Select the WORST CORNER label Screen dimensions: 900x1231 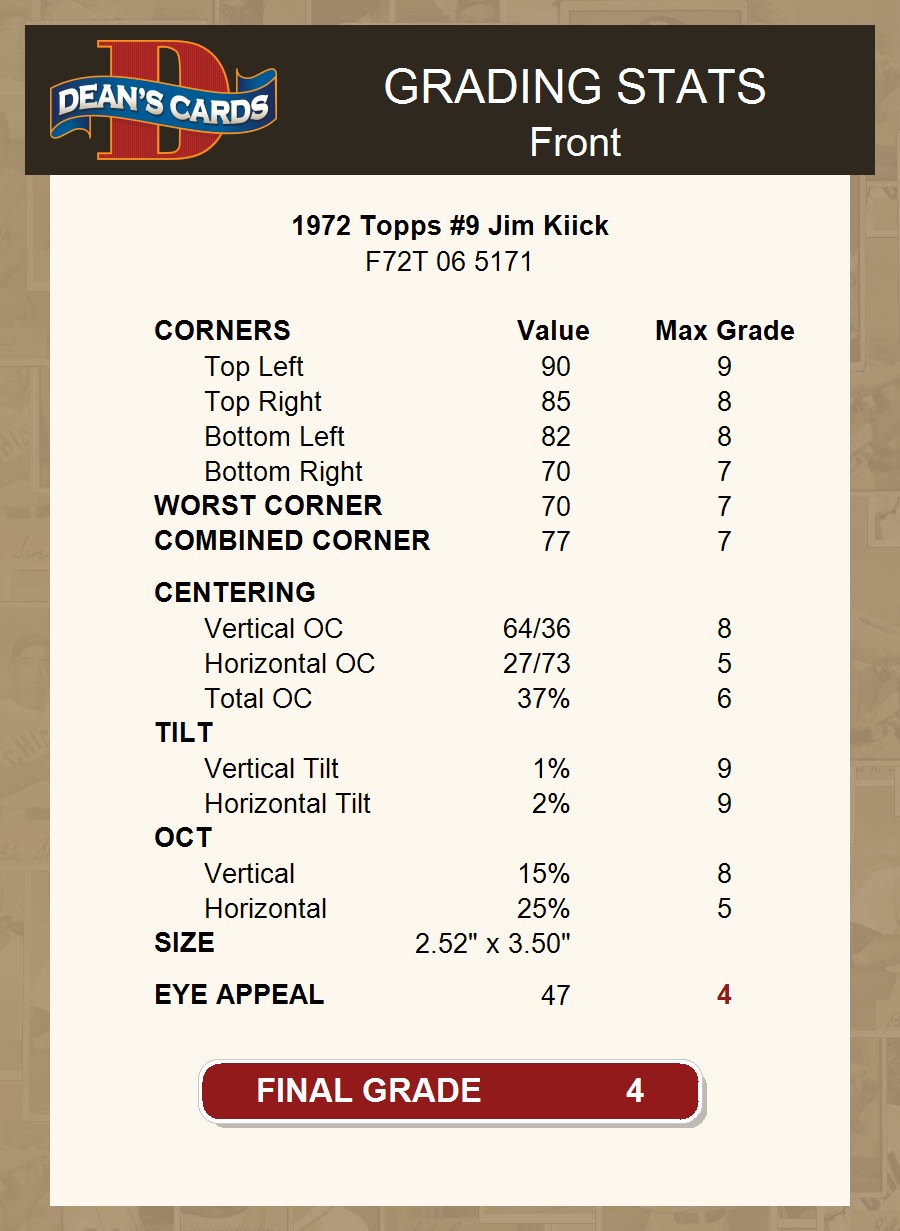pos(268,506)
